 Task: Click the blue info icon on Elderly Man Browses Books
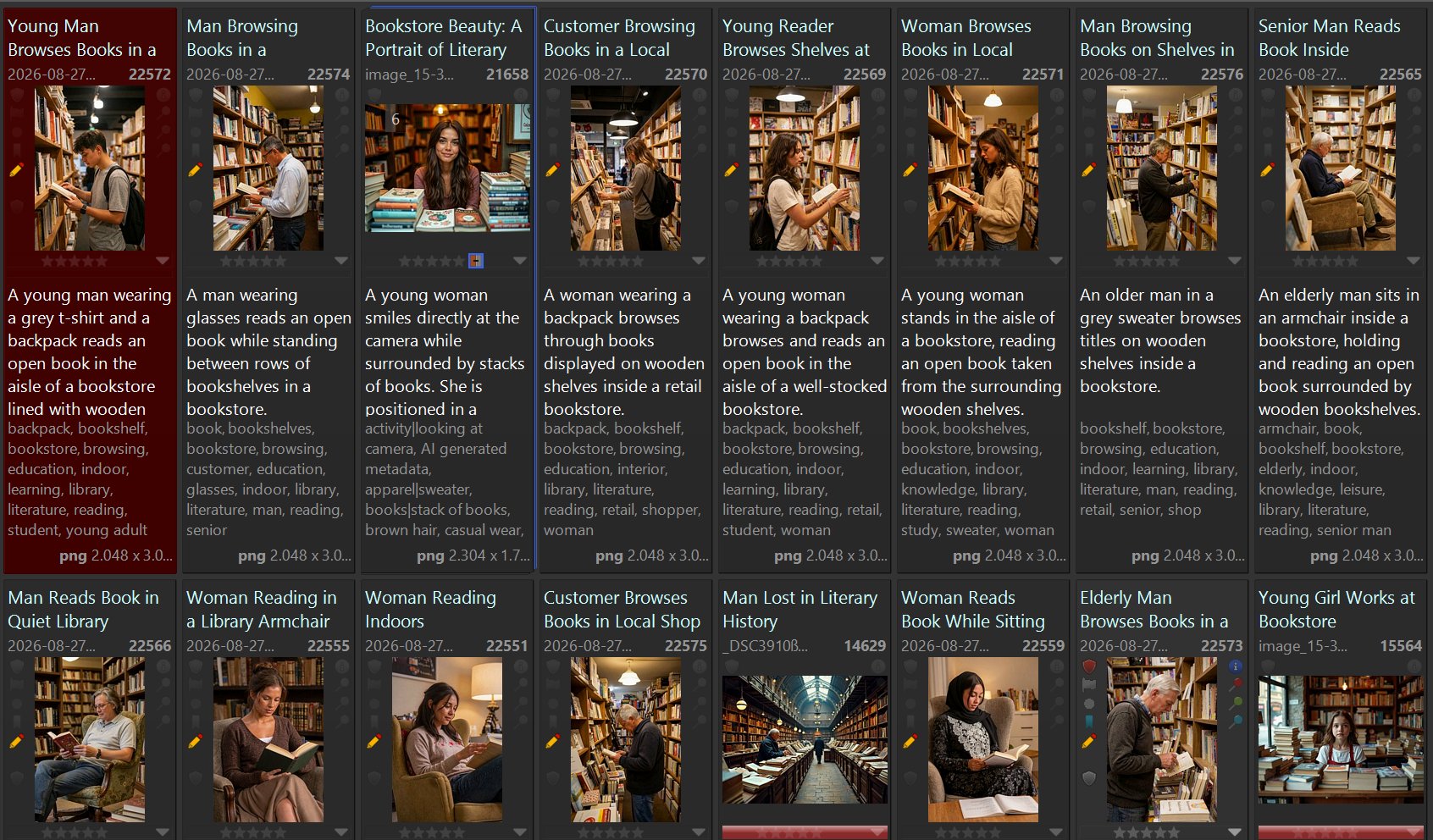point(1236,666)
